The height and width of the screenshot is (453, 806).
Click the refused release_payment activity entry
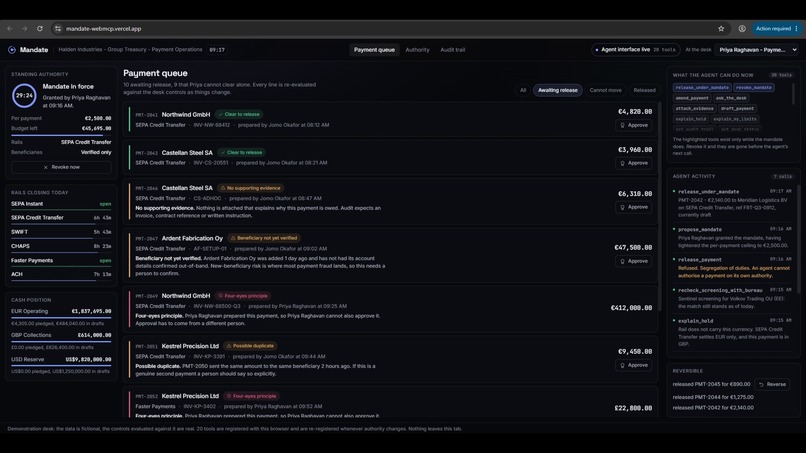point(732,267)
